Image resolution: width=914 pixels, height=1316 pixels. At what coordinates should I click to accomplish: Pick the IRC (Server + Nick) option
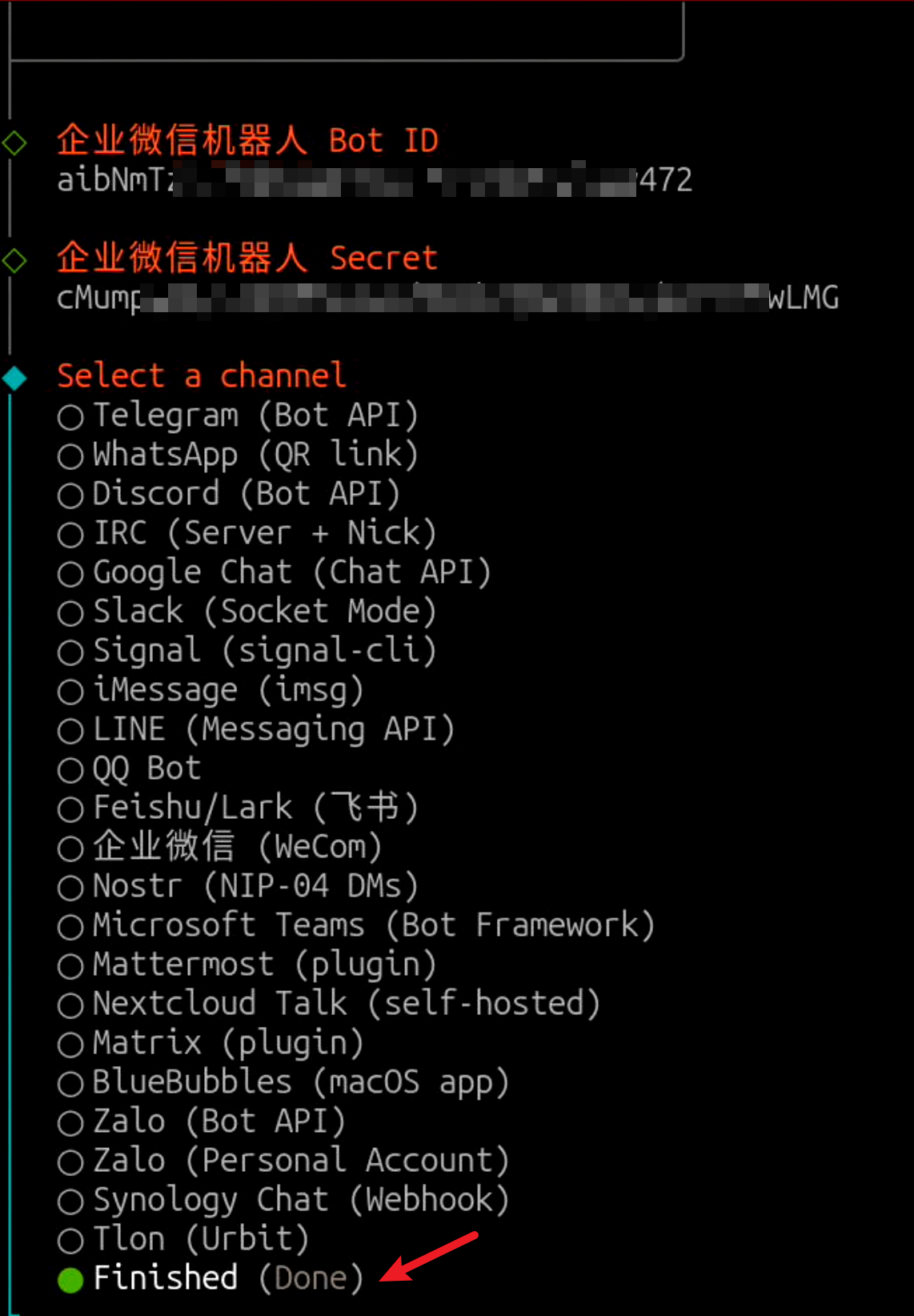pyautogui.click(x=70, y=534)
